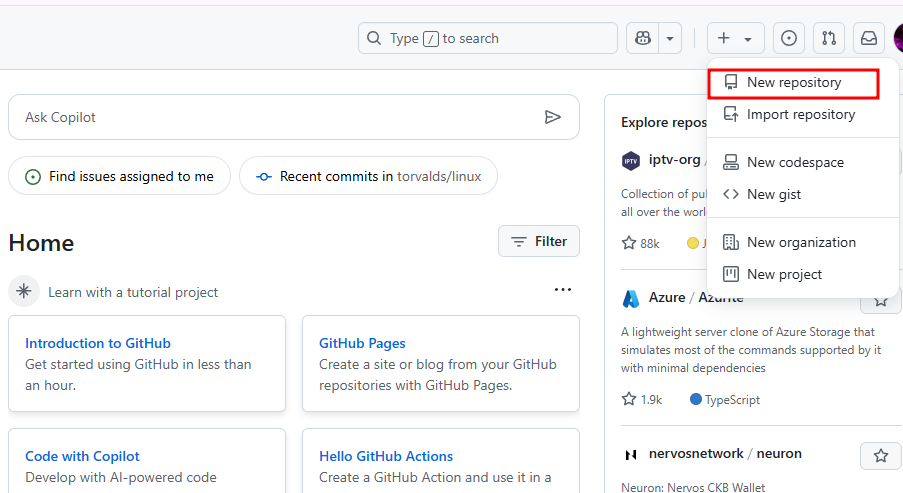Open GitHub Pages tutorial link
The width and height of the screenshot is (903, 493).
click(x=362, y=343)
